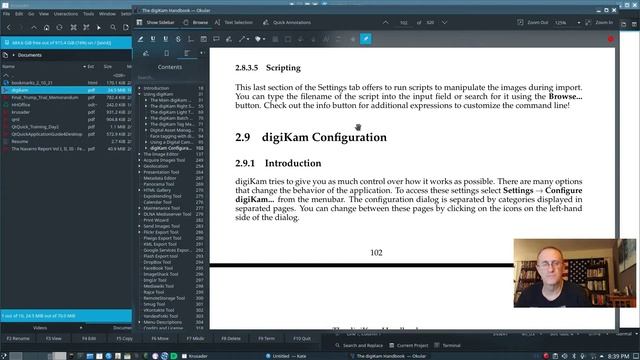Click the page number field showing 102
Viewport: 640px width, 360px height.
click(404, 23)
